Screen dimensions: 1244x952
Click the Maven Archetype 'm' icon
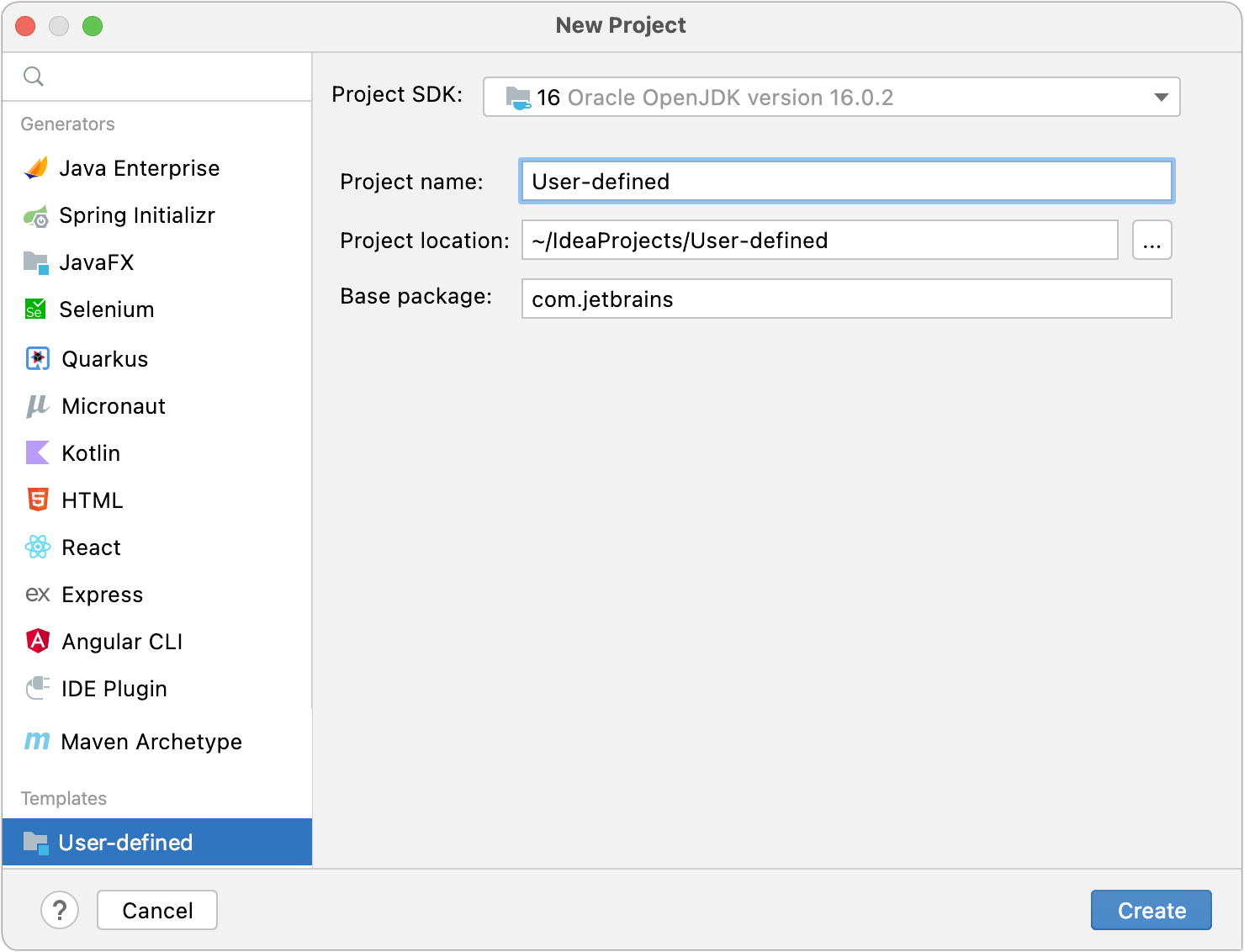[x=37, y=741]
